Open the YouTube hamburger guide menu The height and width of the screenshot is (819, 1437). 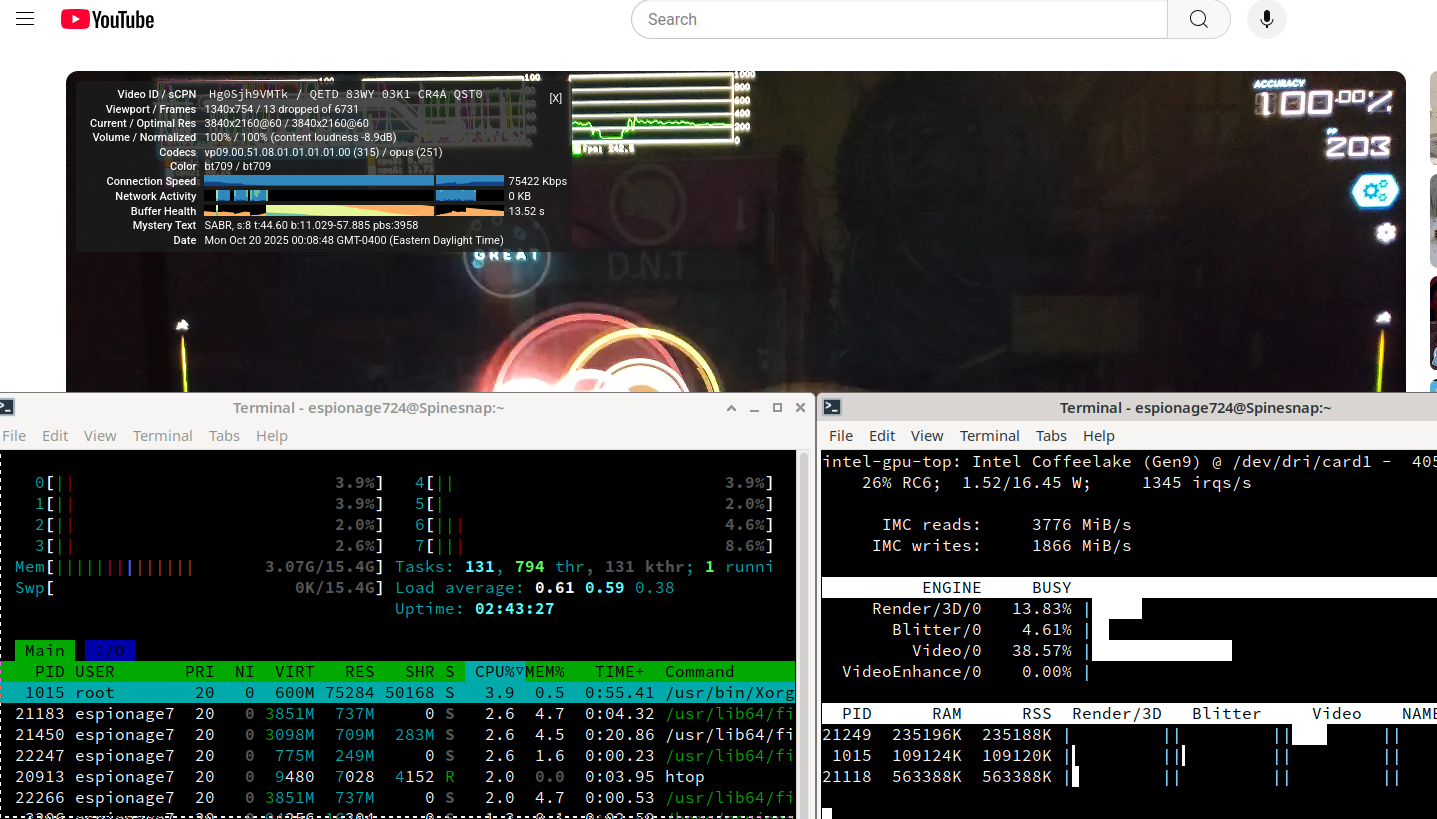25,19
